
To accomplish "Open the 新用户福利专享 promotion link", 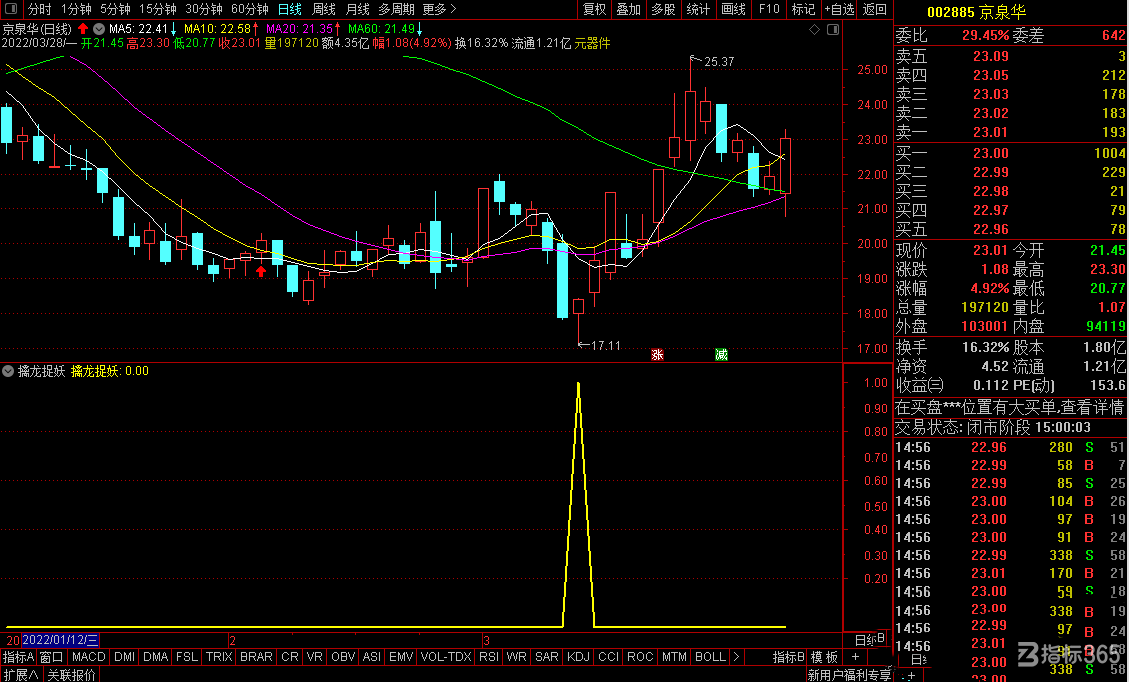I will 849,675.
